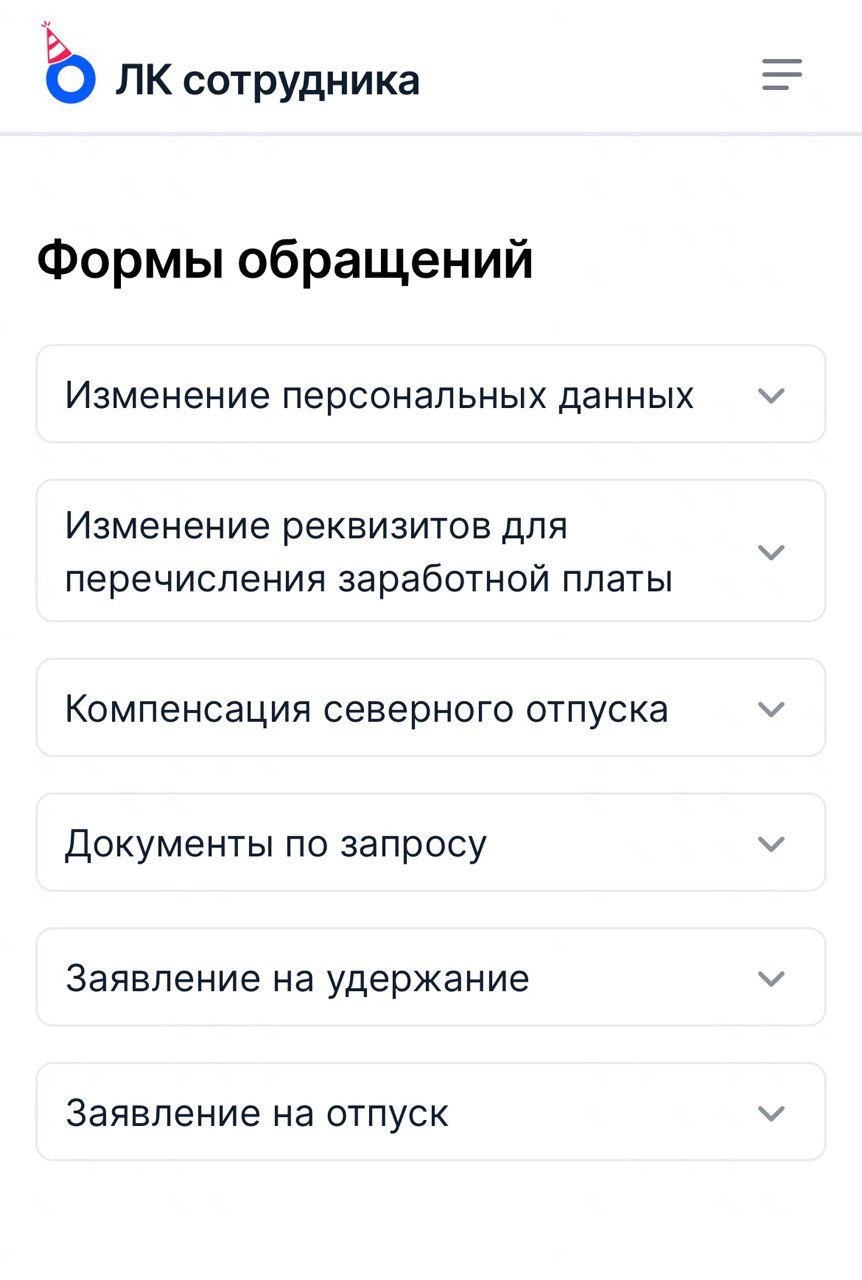The height and width of the screenshot is (1280, 862).
Task: Collapse the 'Изменение персональных данных' panel
Action: pos(430,394)
